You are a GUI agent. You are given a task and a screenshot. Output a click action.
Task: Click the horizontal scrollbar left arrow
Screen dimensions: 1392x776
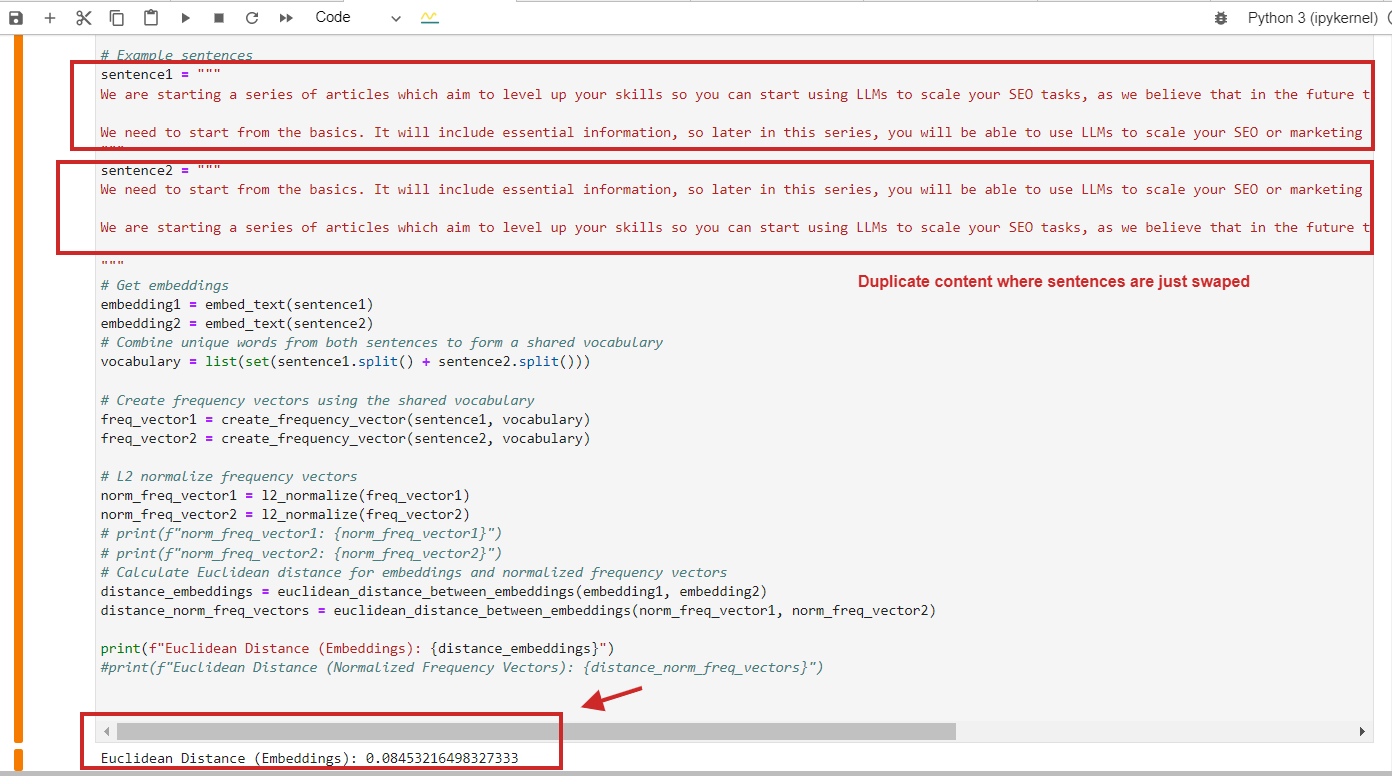(x=107, y=732)
